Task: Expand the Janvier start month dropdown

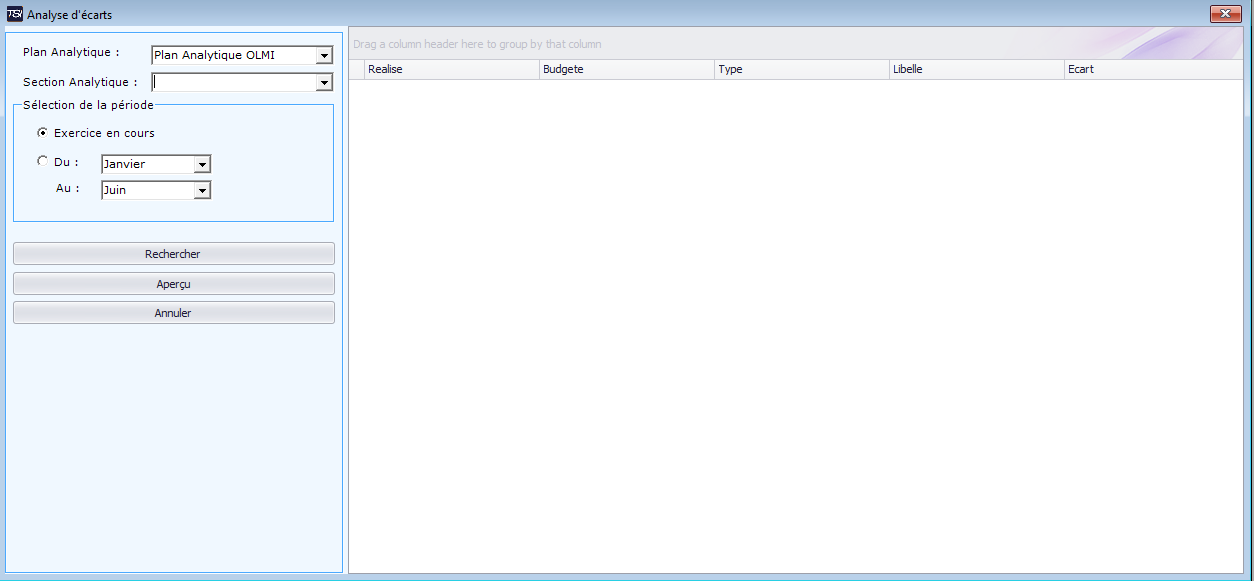Action: point(202,164)
